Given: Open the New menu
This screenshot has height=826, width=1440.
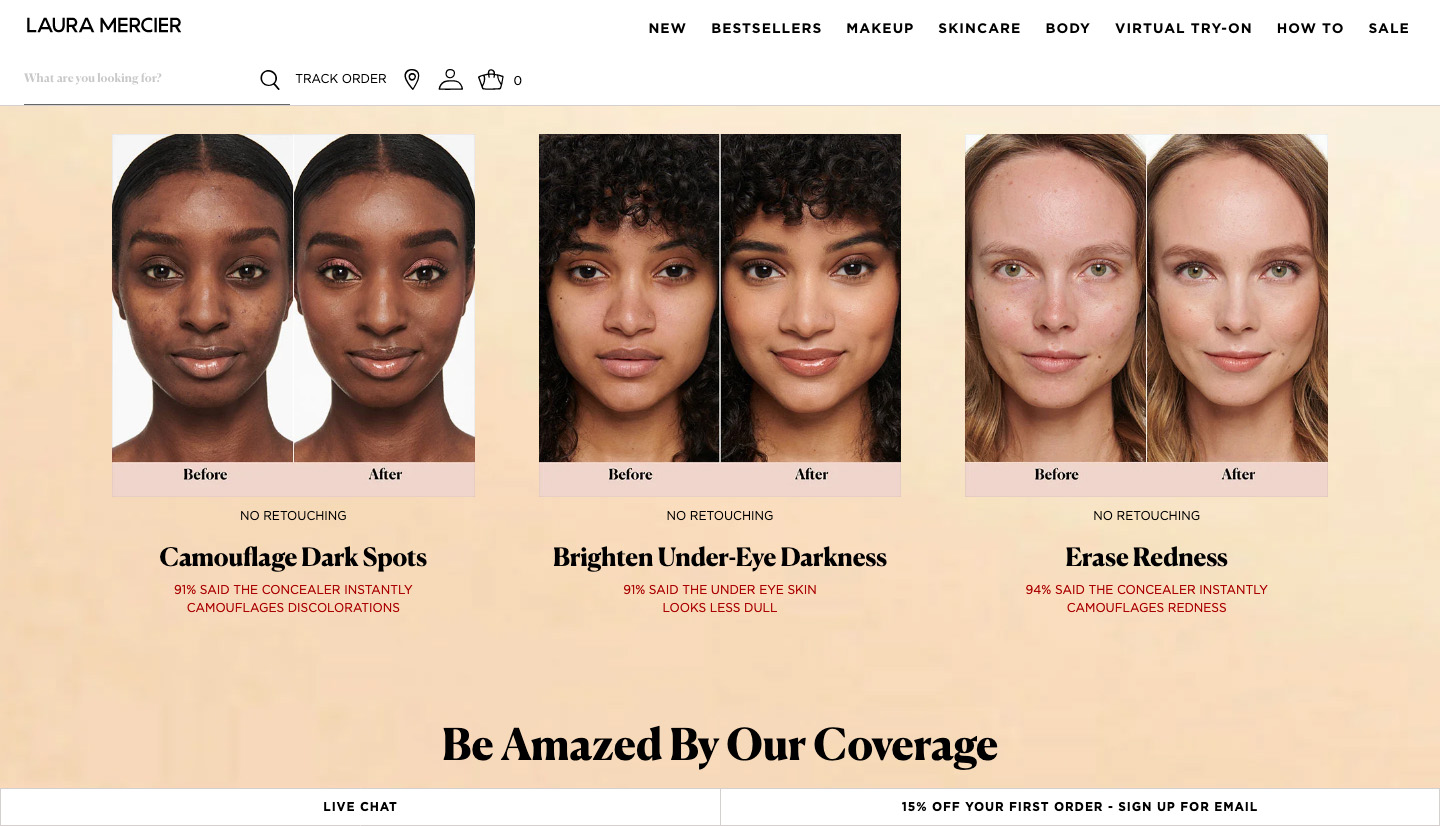Looking at the screenshot, I should [x=667, y=28].
